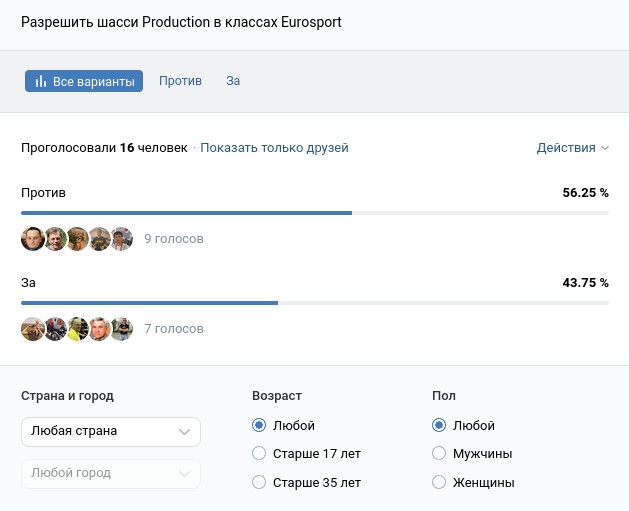Select Старше 17 лет age option
This screenshot has width=629, height=511.
point(260,454)
